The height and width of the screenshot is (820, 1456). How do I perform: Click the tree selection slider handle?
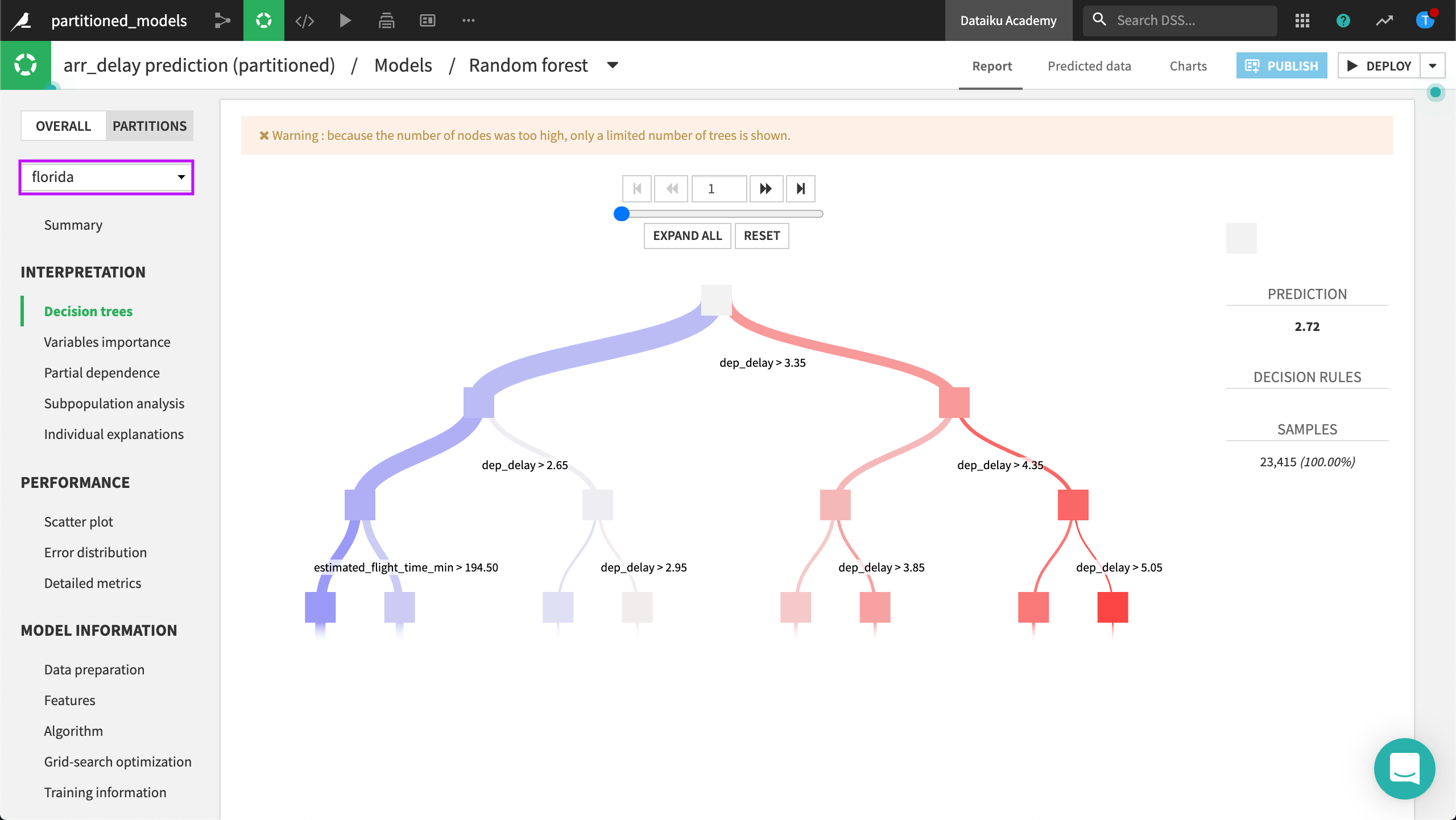[x=622, y=214]
